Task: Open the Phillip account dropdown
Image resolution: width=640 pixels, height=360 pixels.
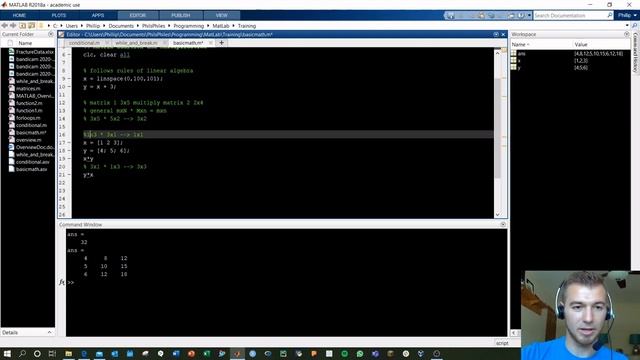Action: pos(627,16)
